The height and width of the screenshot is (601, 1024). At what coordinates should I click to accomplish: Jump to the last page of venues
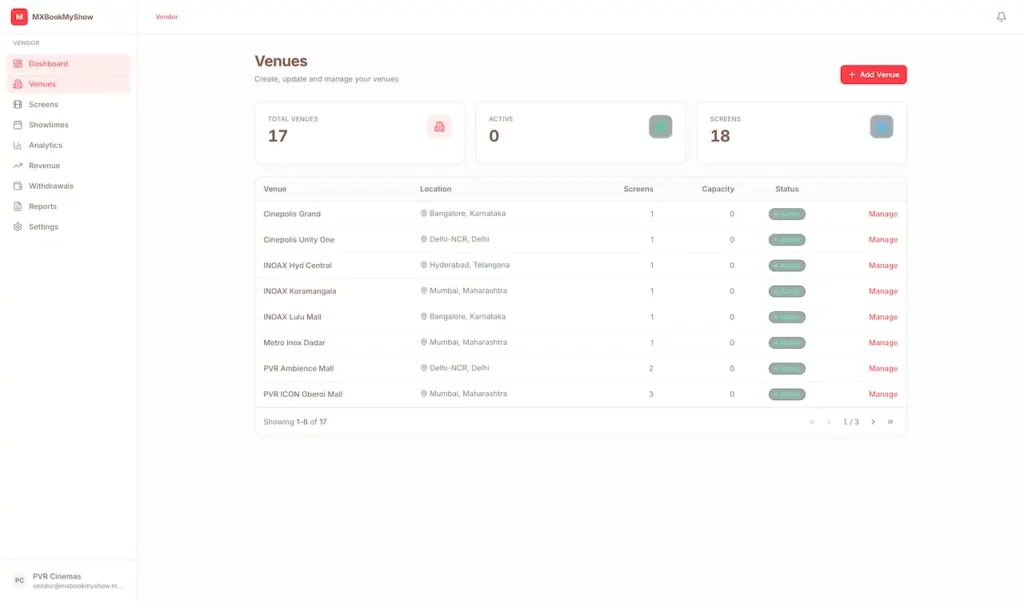[x=890, y=422]
